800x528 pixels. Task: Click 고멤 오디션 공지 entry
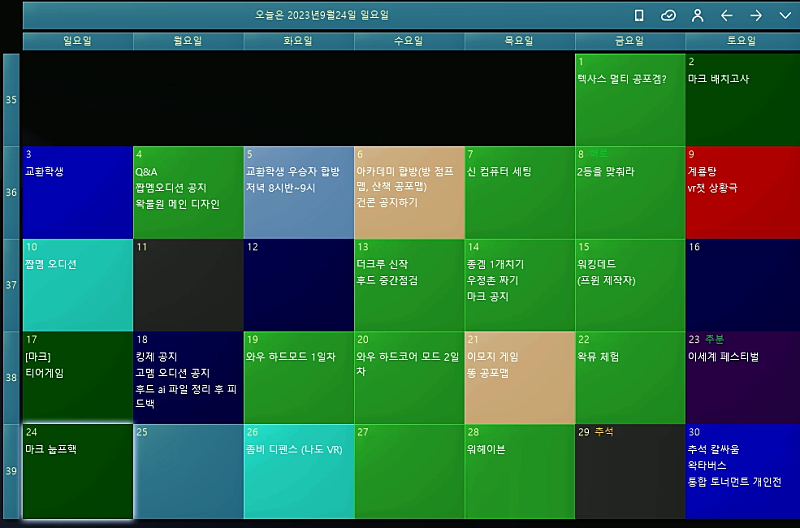[173, 373]
